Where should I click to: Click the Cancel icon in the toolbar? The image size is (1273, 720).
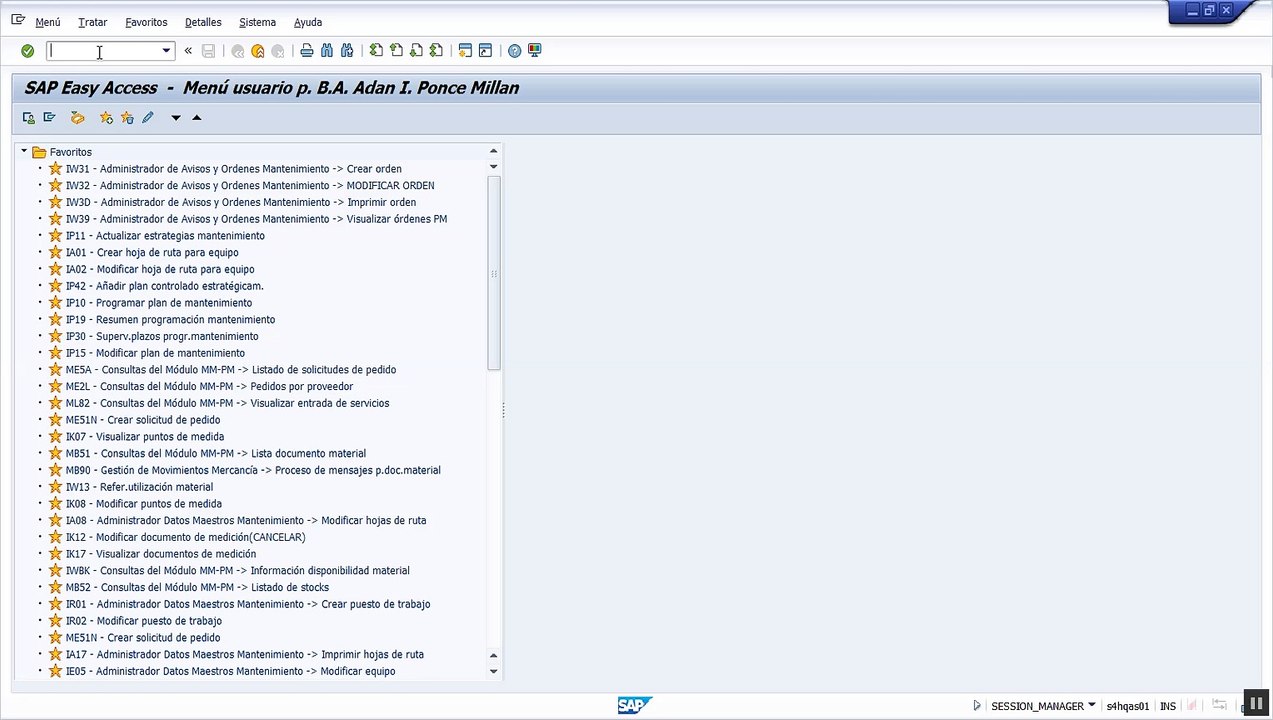pos(278,51)
